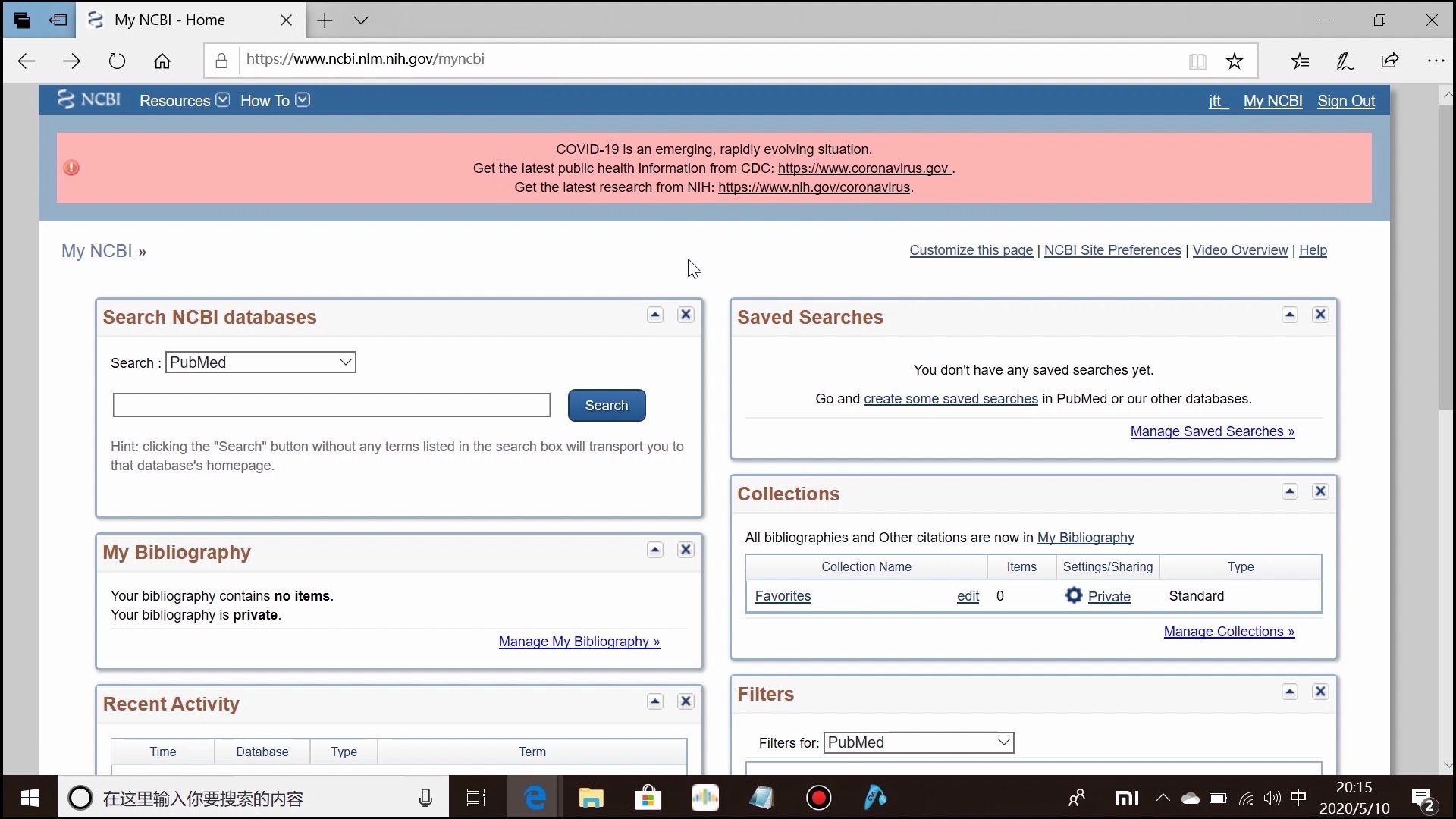Open the itt username link
1456x819 pixels.
point(1218,101)
